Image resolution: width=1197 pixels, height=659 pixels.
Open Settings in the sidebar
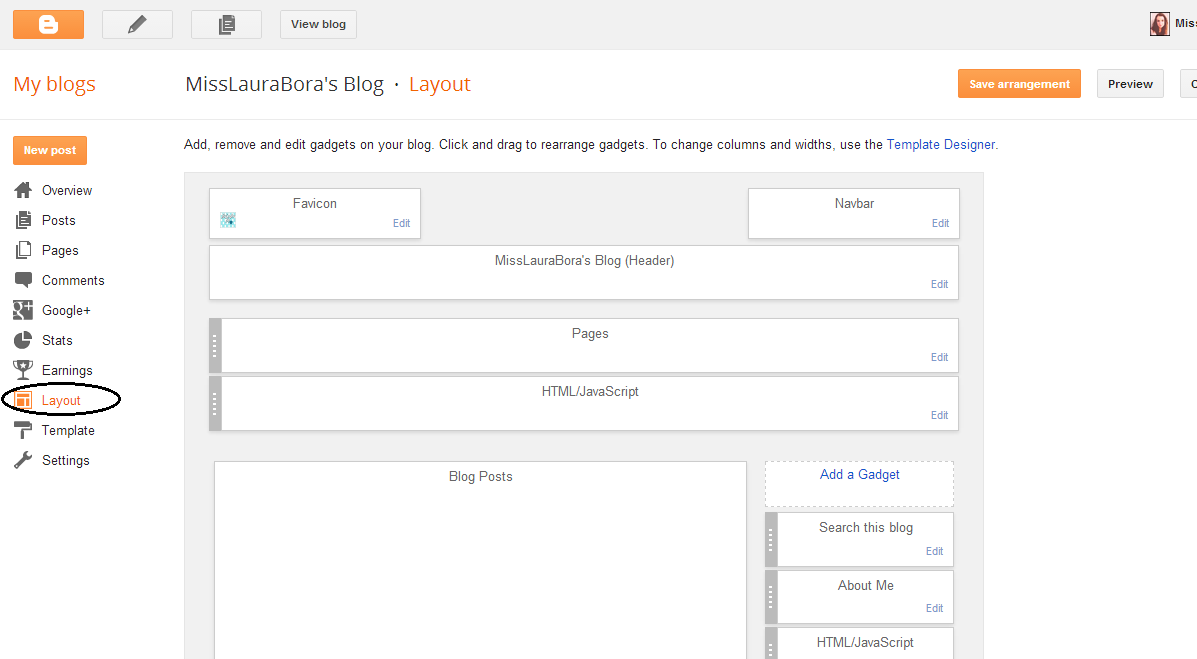pyautogui.click(x=66, y=460)
